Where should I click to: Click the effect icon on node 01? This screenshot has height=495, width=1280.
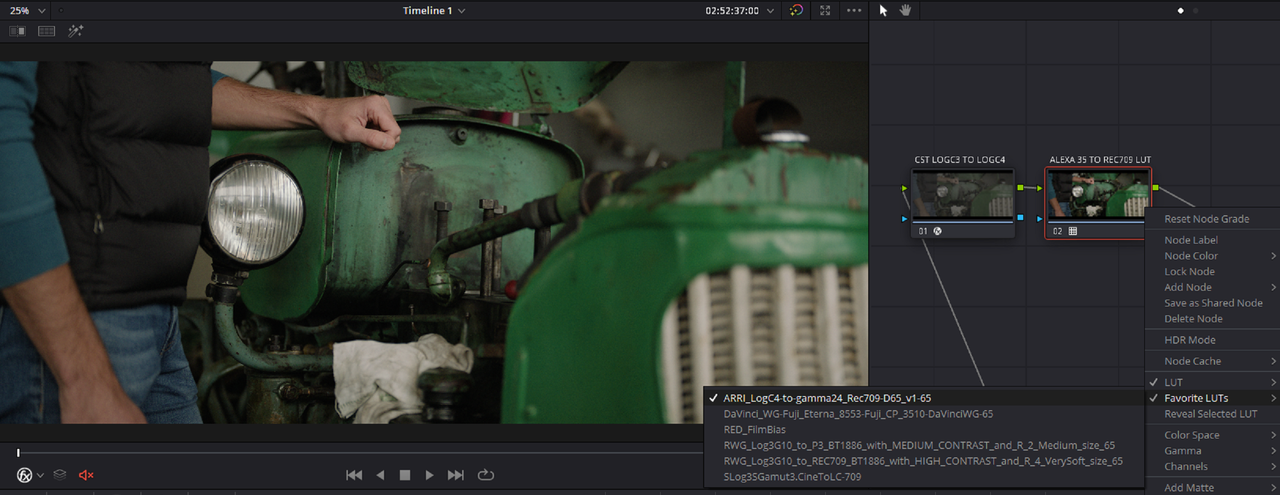tap(938, 231)
